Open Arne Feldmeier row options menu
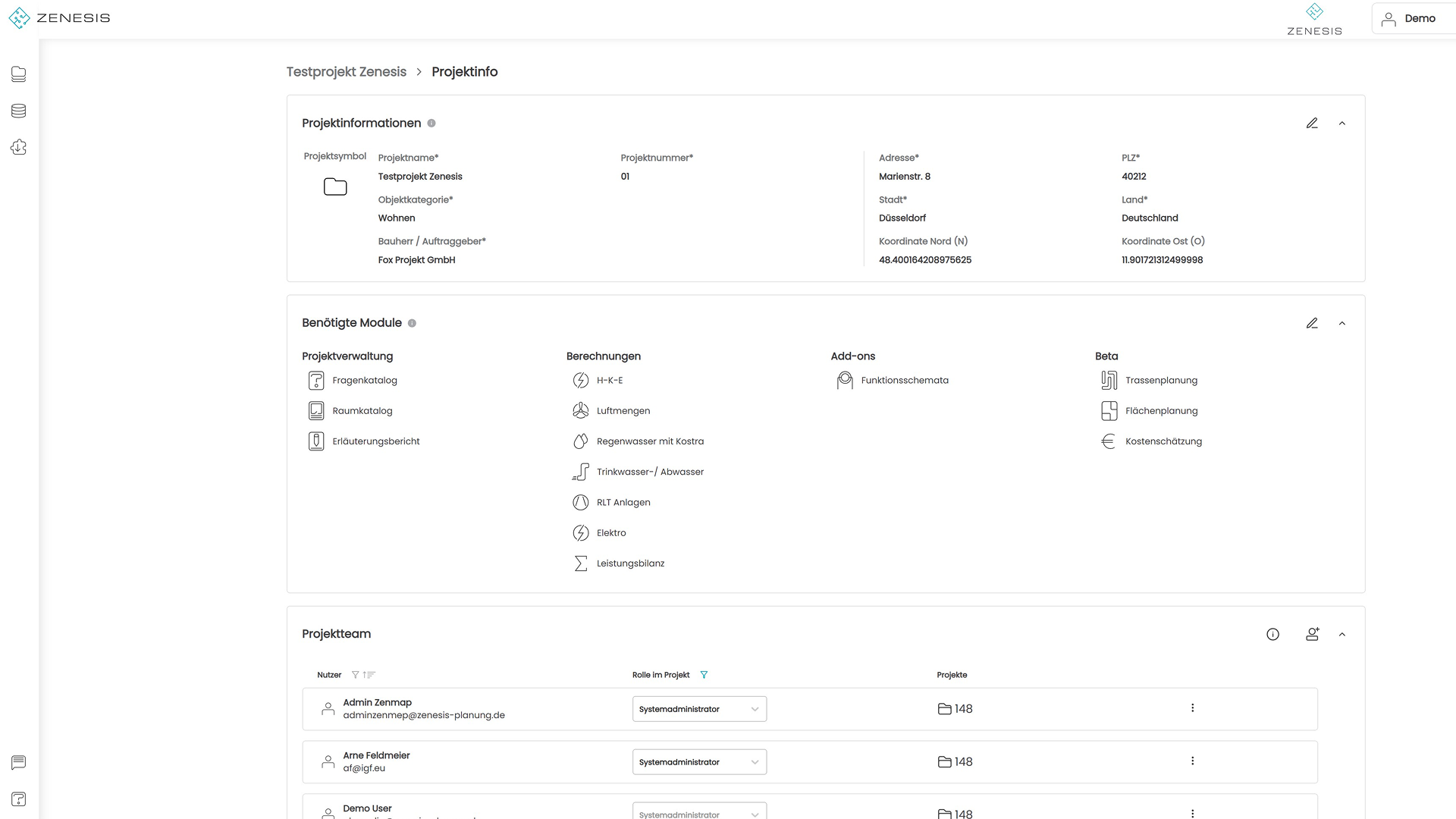The width and height of the screenshot is (1456, 819). pos(1192,761)
